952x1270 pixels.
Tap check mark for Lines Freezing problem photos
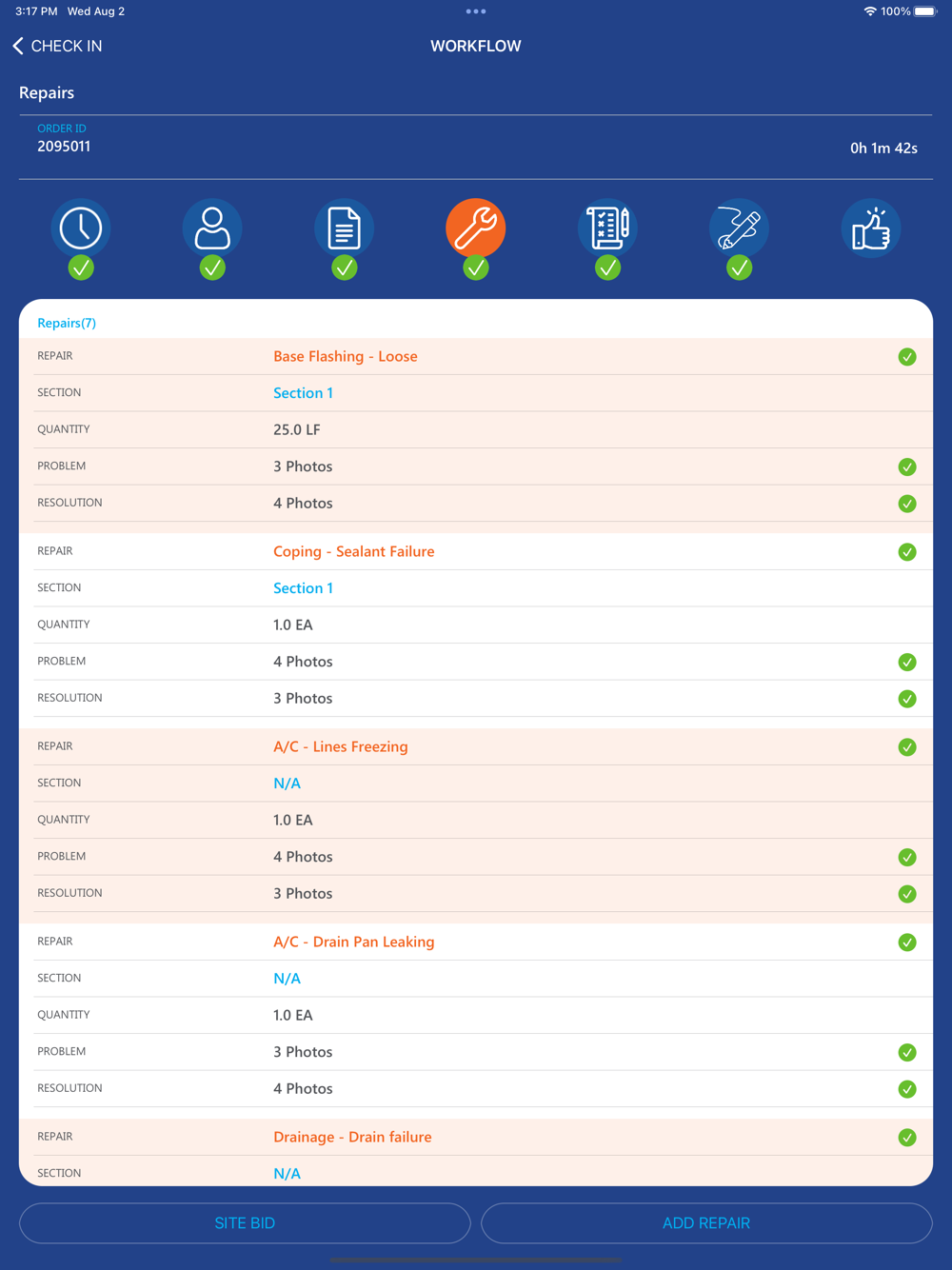pos(907,857)
